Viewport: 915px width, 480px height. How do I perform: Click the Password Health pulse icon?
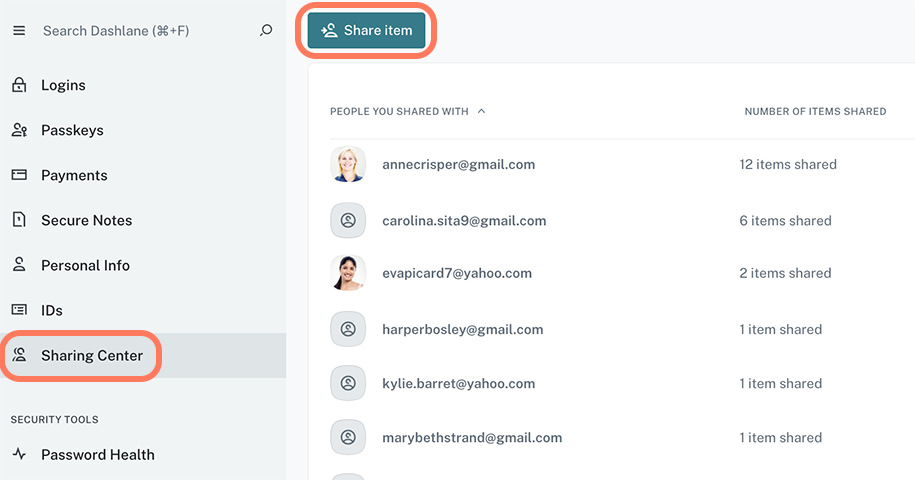coord(19,454)
